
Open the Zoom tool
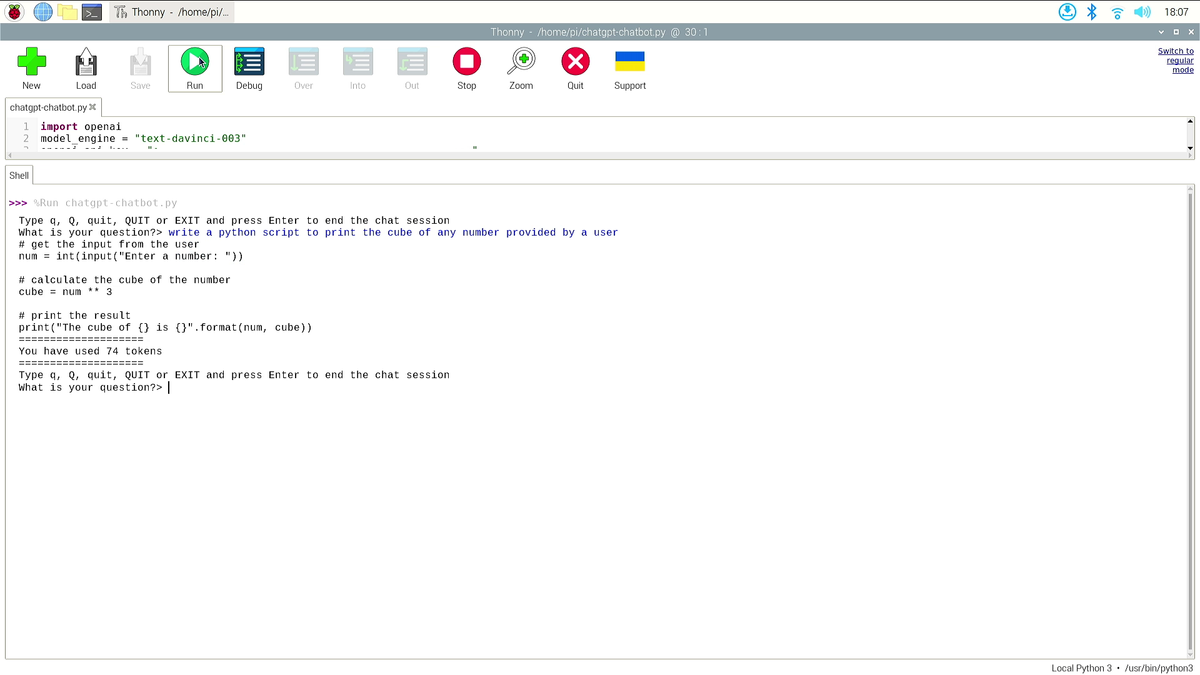coord(521,68)
